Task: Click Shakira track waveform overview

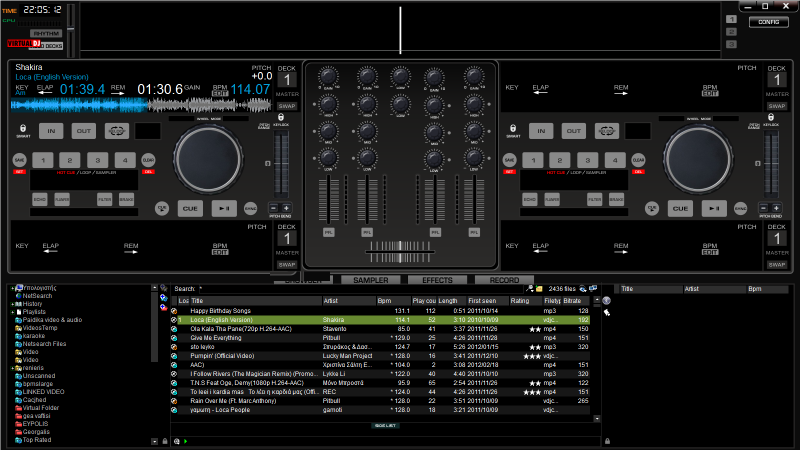Action: [141, 106]
